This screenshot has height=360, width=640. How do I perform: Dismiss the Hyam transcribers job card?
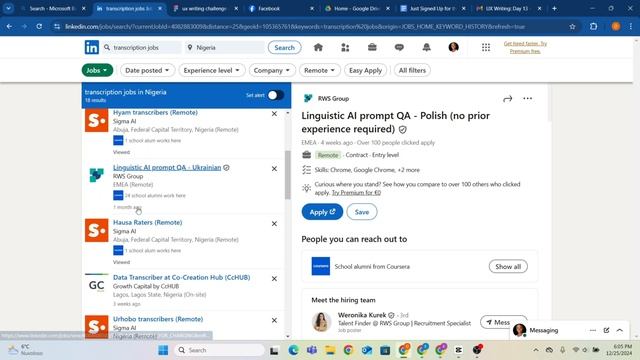(x=274, y=113)
